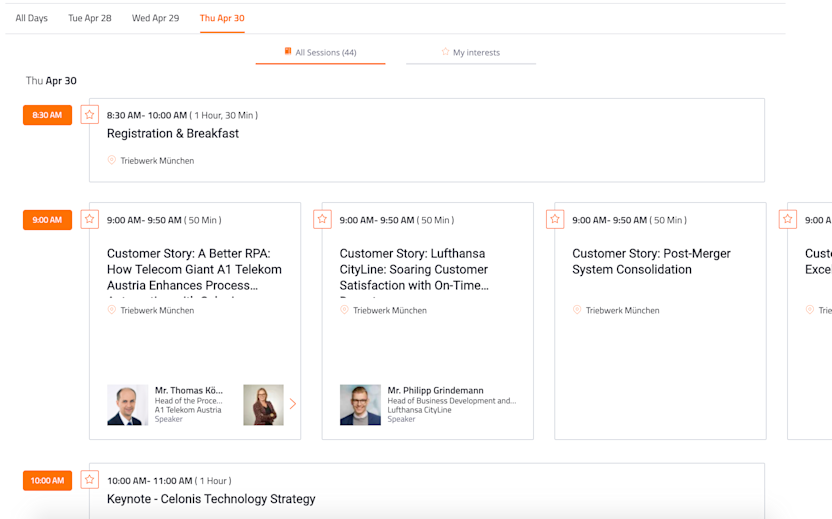Click the Thu Apr 30 date heading
The image size is (832, 519).
tap(51, 81)
